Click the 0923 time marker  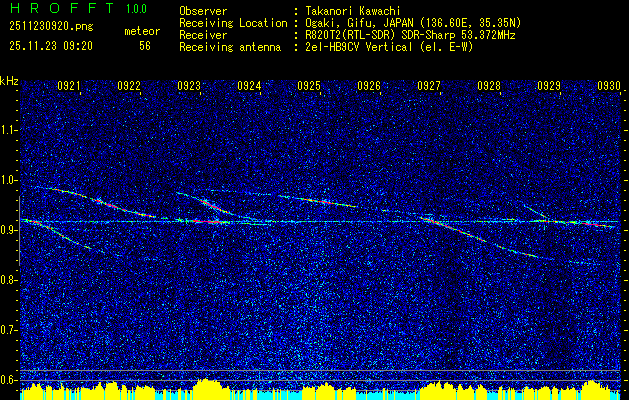coord(189,85)
